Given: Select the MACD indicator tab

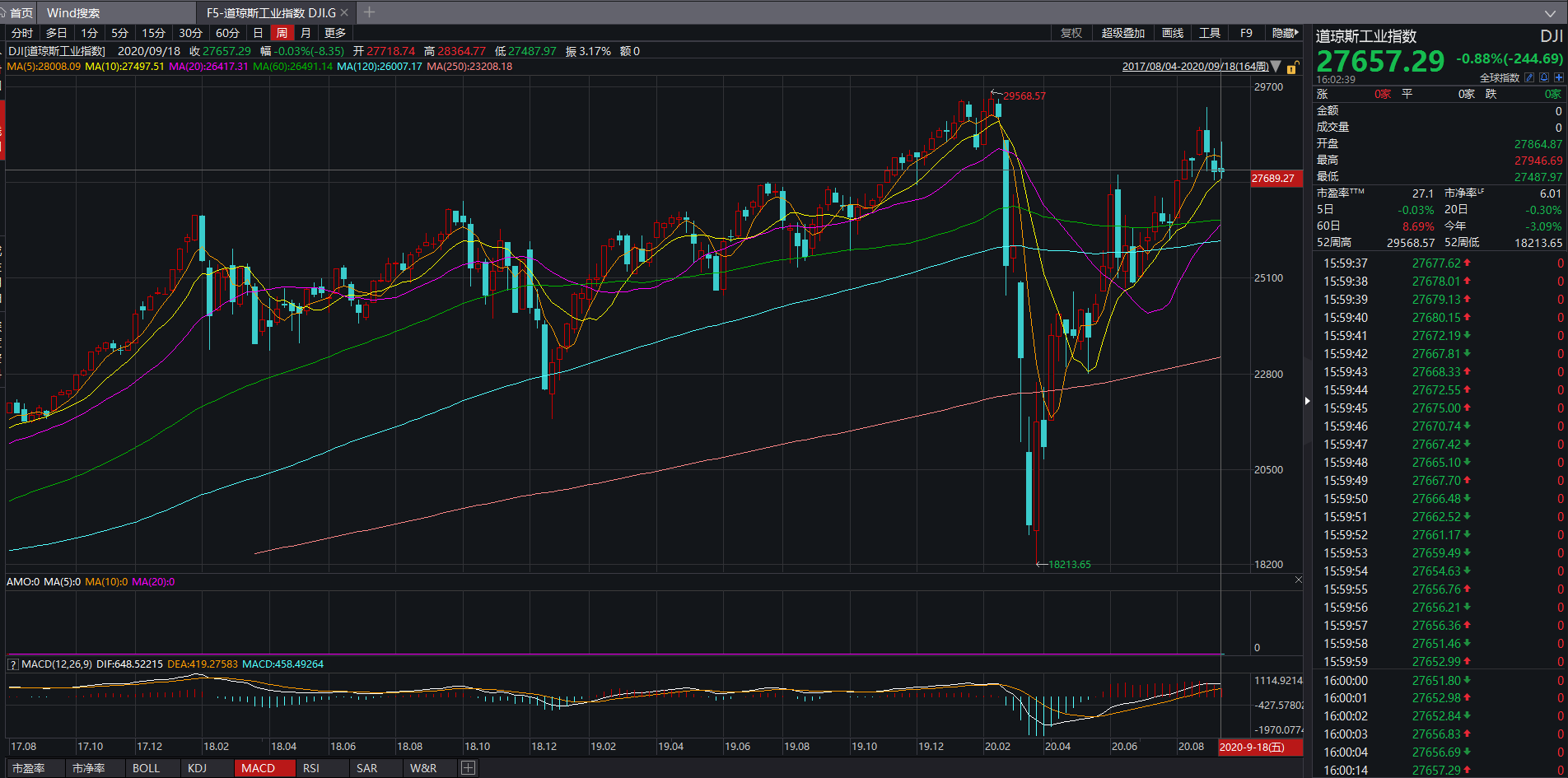Looking at the screenshot, I should pos(258,768).
